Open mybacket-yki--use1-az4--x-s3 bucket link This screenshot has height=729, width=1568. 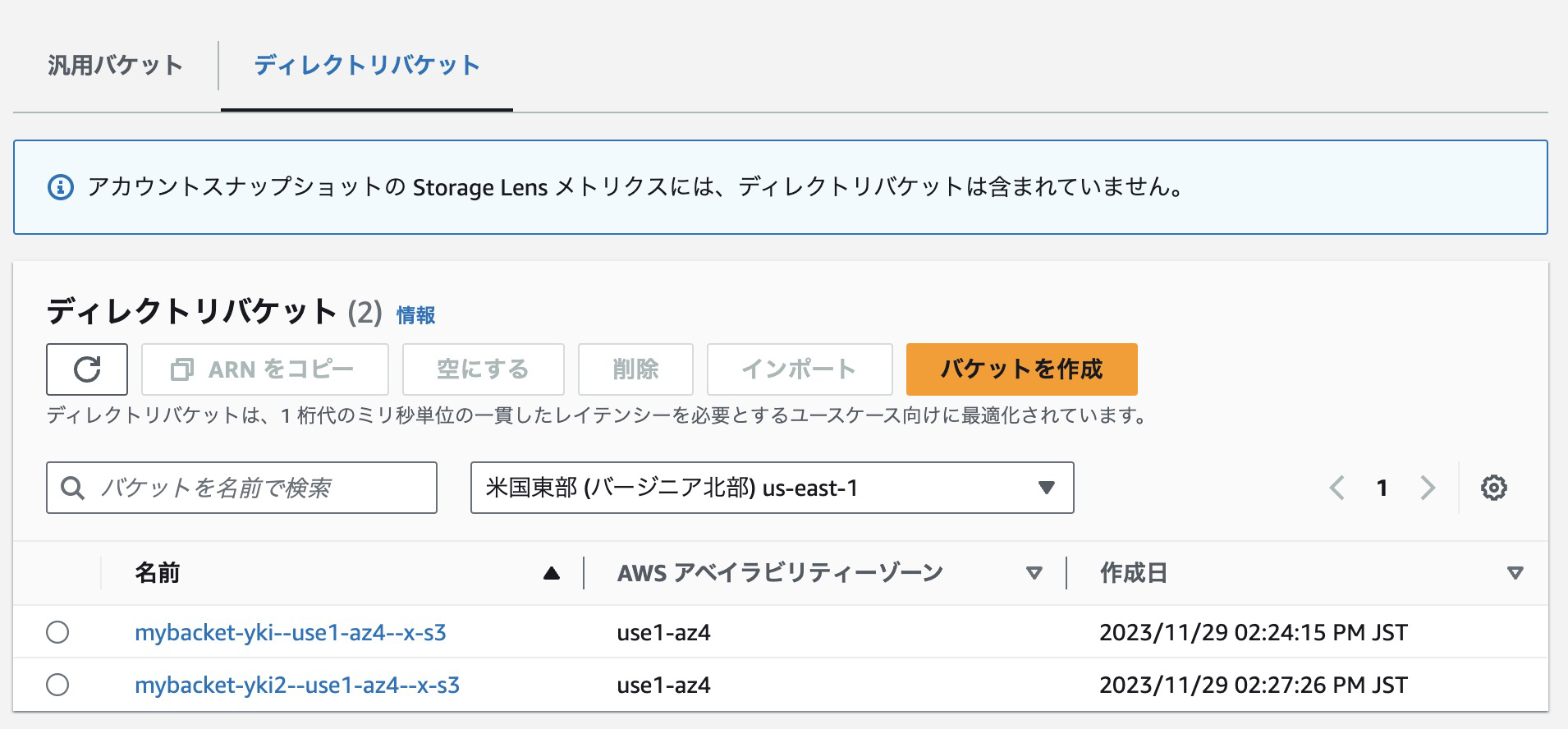291,632
